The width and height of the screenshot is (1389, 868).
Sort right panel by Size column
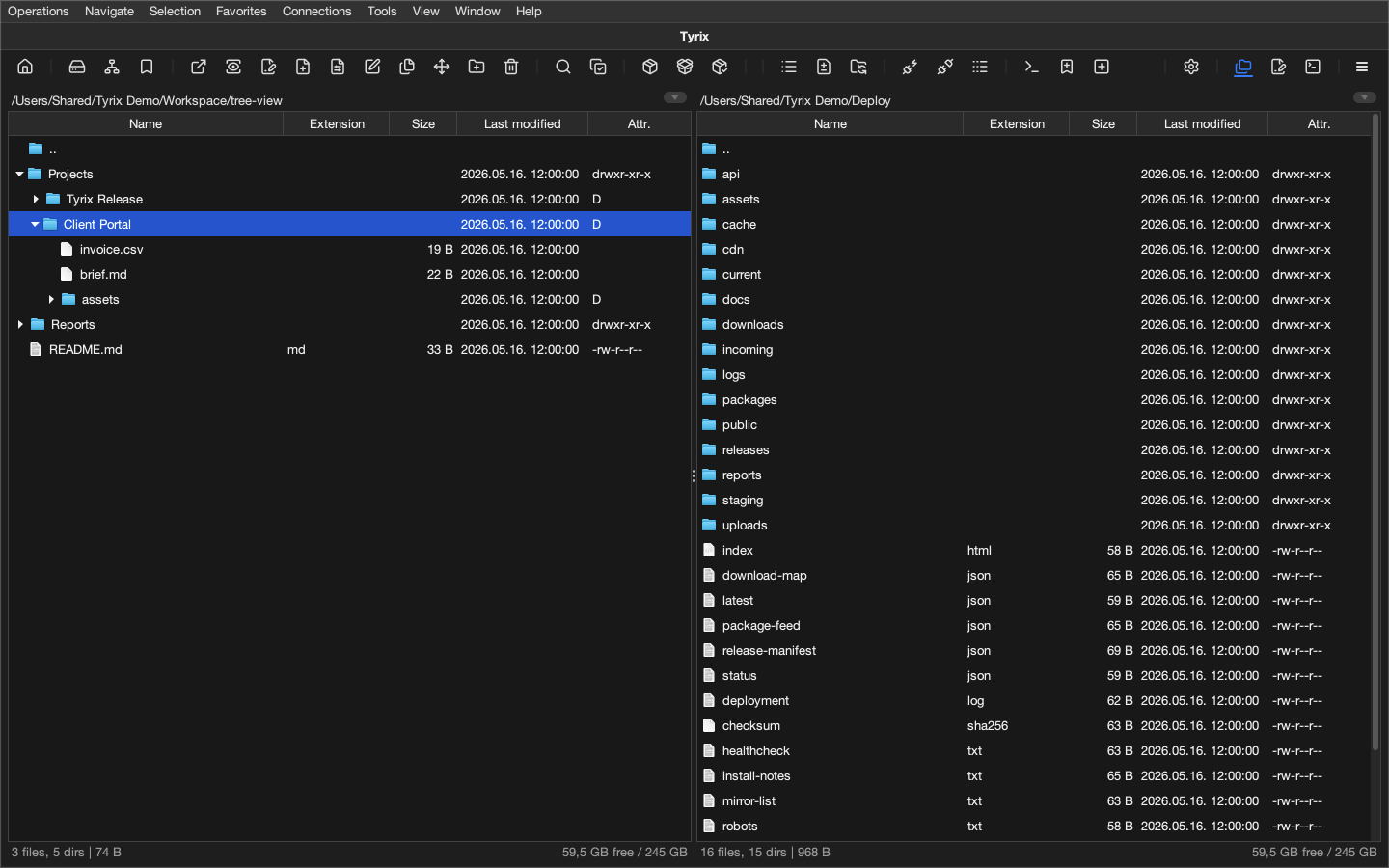coord(1103,123)
